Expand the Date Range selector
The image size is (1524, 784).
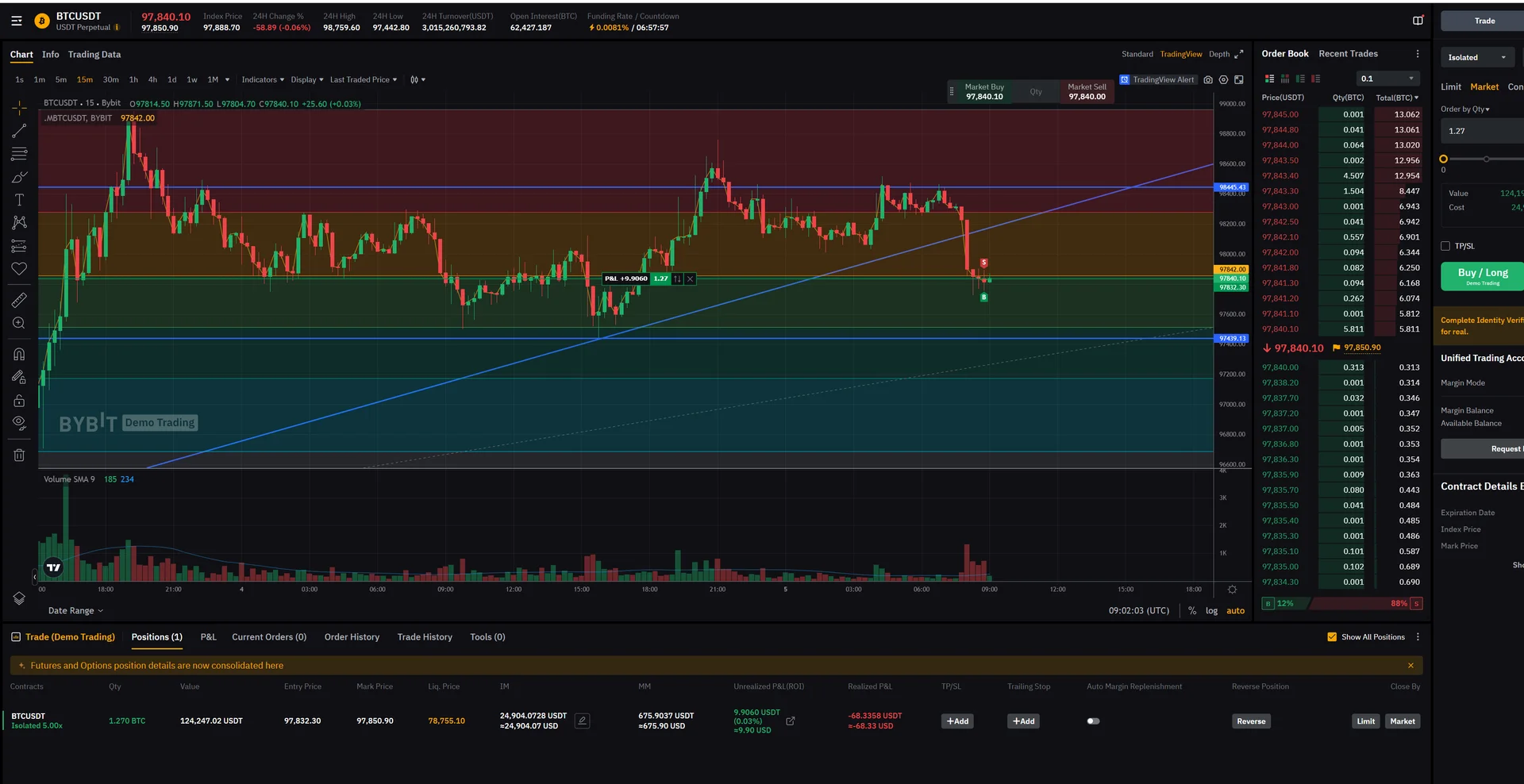(x=75, y=611)
